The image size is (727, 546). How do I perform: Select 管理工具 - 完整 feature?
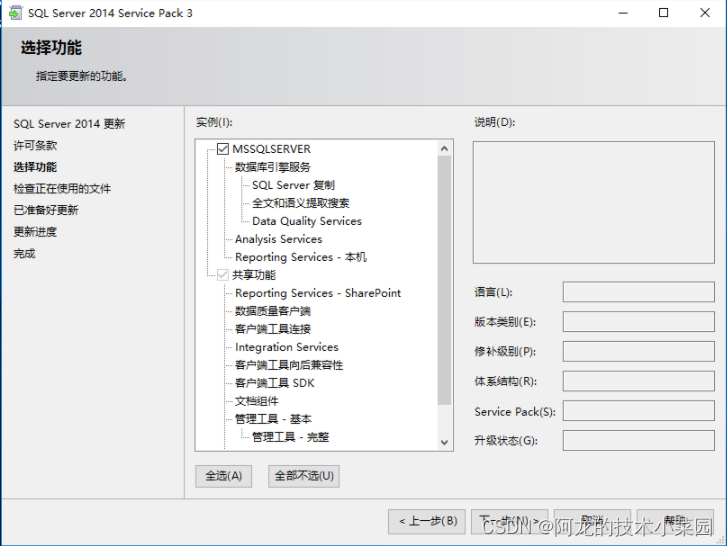click(290, 437)
